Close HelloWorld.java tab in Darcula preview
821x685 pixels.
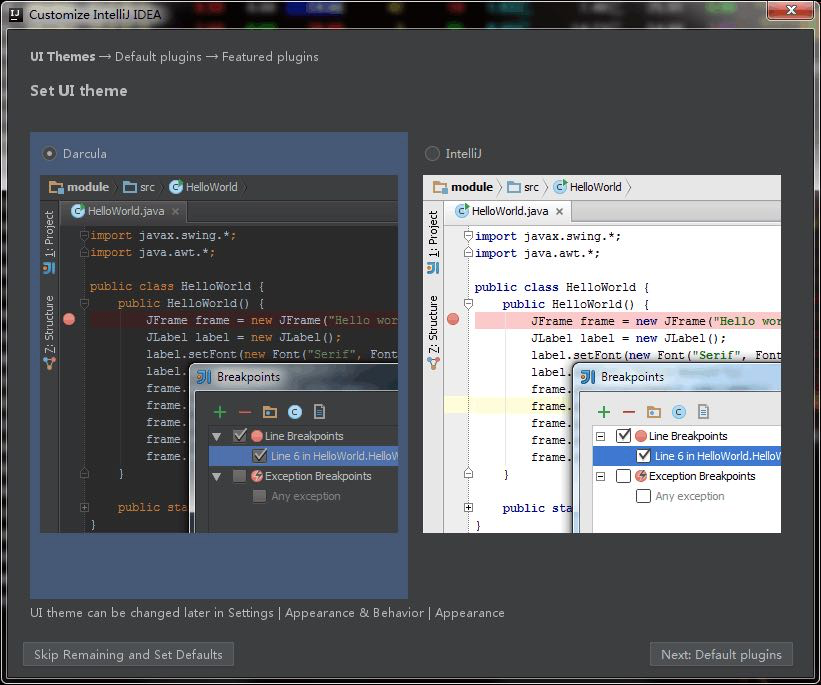tap(175, 211)
